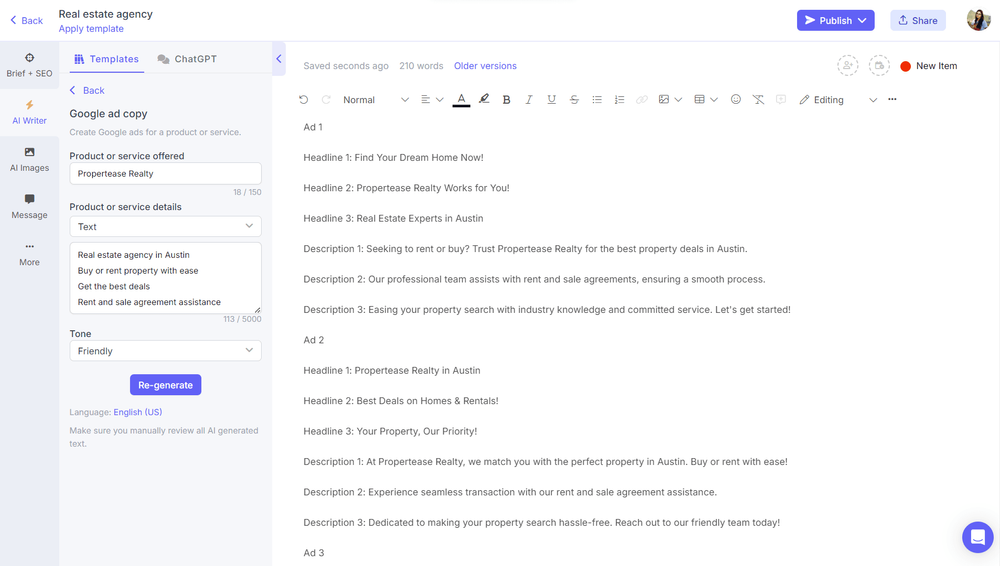Image resolution: width=1000 pixels, height=566 pixels.
Task: Undo the last edit
Action: [304, 100]
